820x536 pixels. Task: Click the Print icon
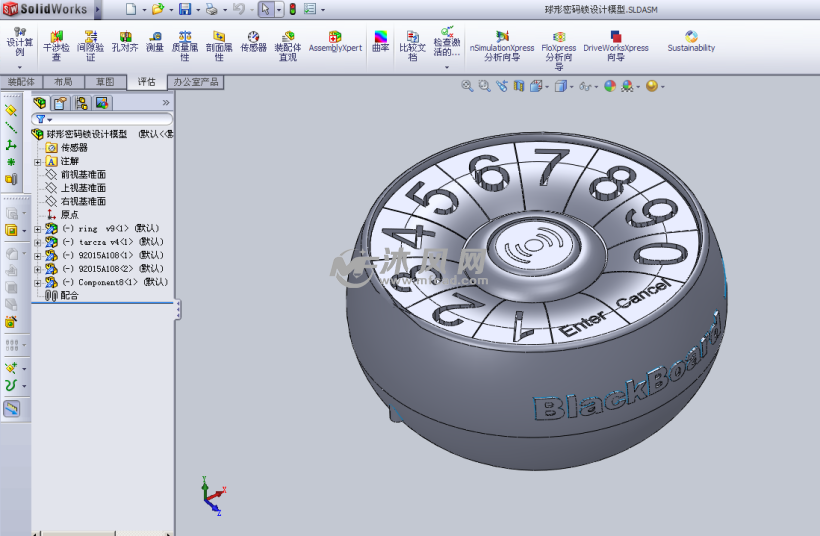click(x=211, y=9)
